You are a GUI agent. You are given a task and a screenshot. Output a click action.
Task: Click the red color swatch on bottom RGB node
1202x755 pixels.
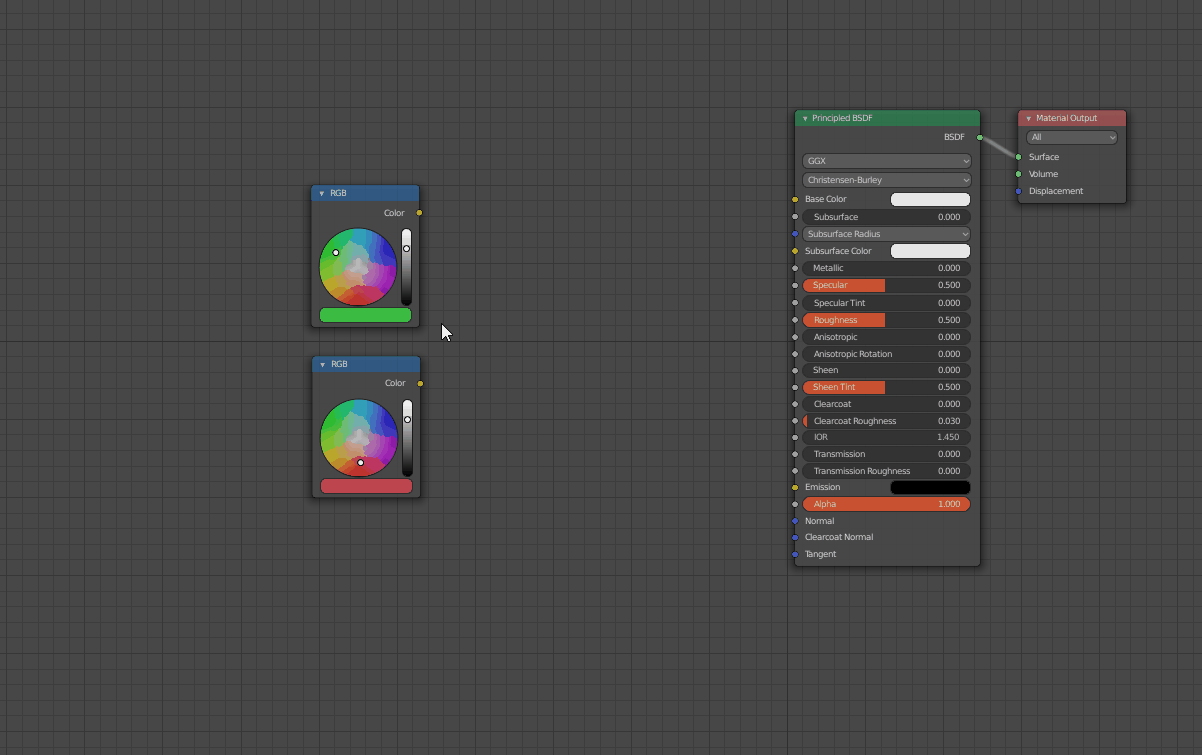(366, 486)
